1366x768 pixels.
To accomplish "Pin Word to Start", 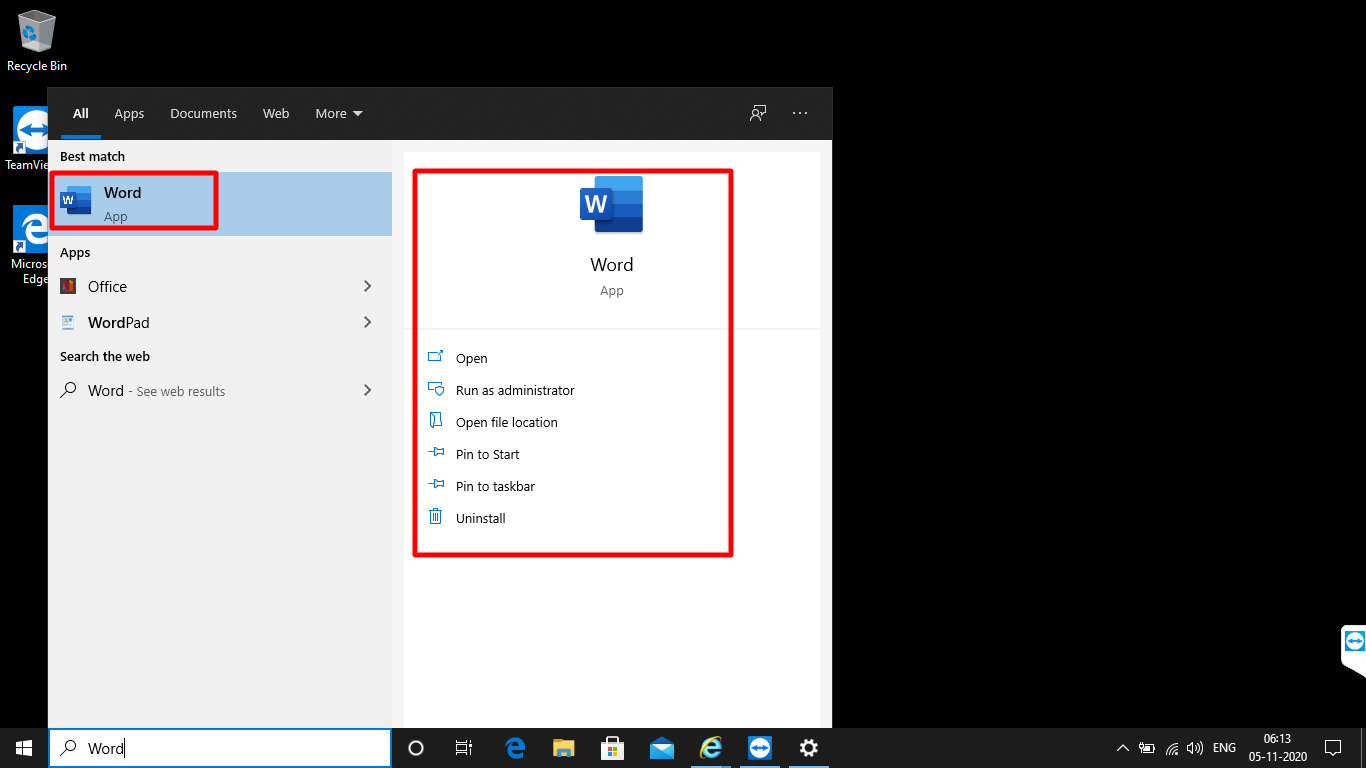I will [x=474, y=454].
